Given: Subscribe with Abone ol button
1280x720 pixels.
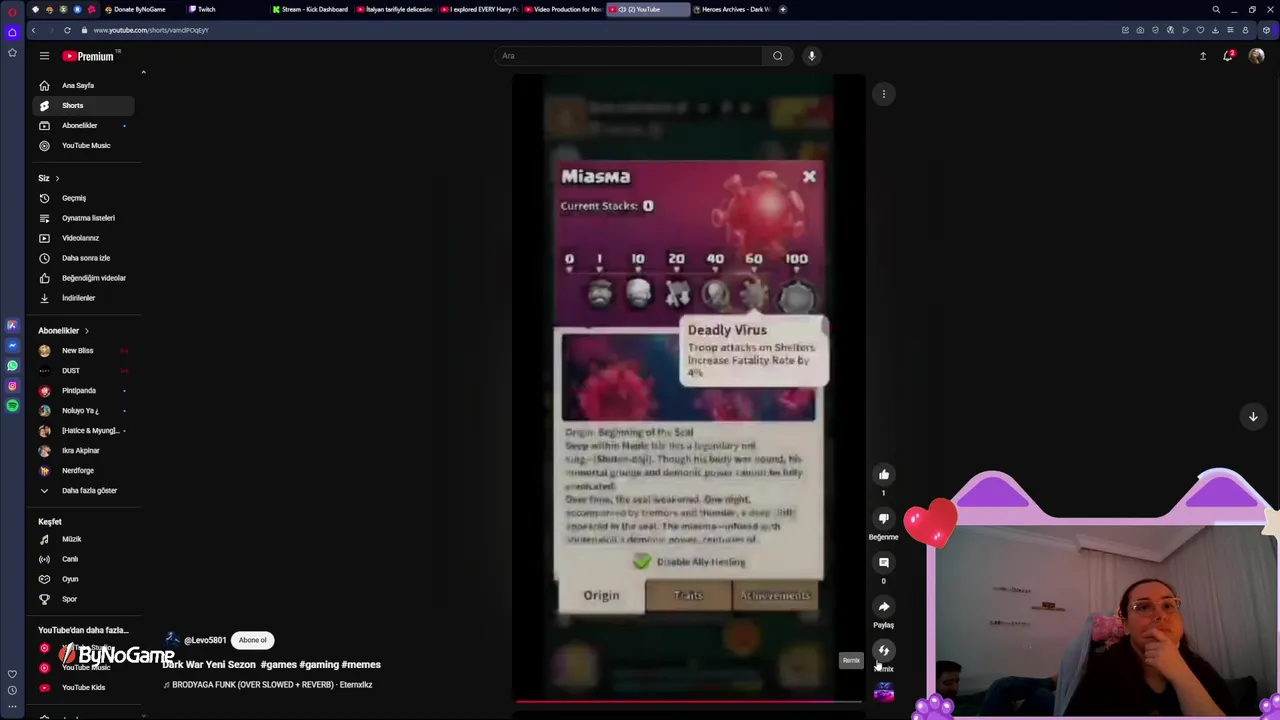Looking at the screenshot, I should point(253,640).
